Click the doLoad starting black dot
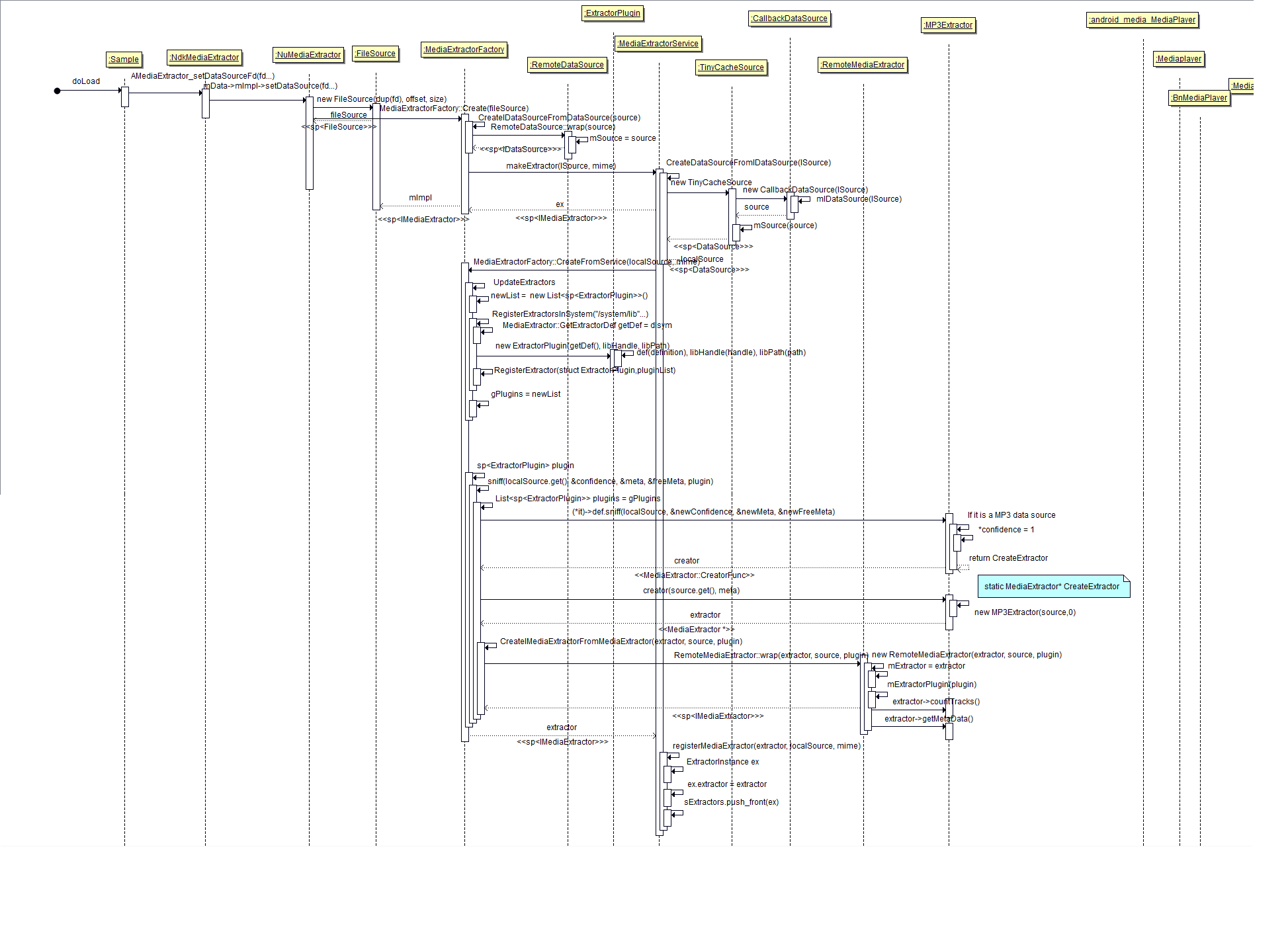Screen dimensions: 1288x949 point(58,91)
